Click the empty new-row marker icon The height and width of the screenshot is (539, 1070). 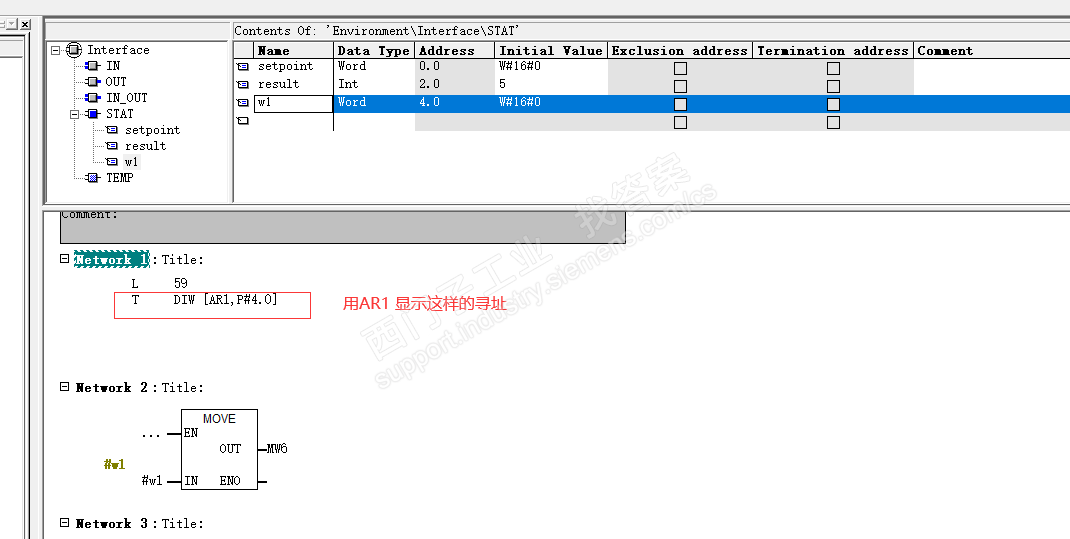pyautogui.click(x=243, y=121)
